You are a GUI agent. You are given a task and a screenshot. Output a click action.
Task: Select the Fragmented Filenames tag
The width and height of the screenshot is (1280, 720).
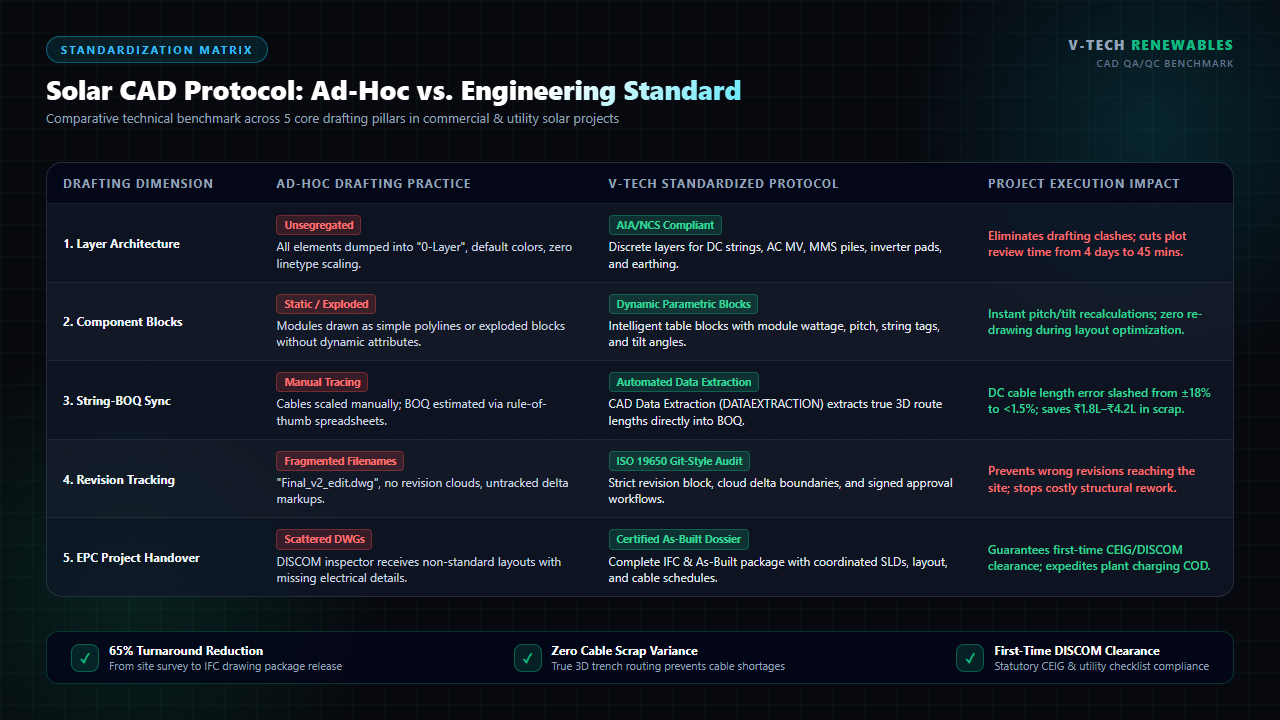point(340,461)
